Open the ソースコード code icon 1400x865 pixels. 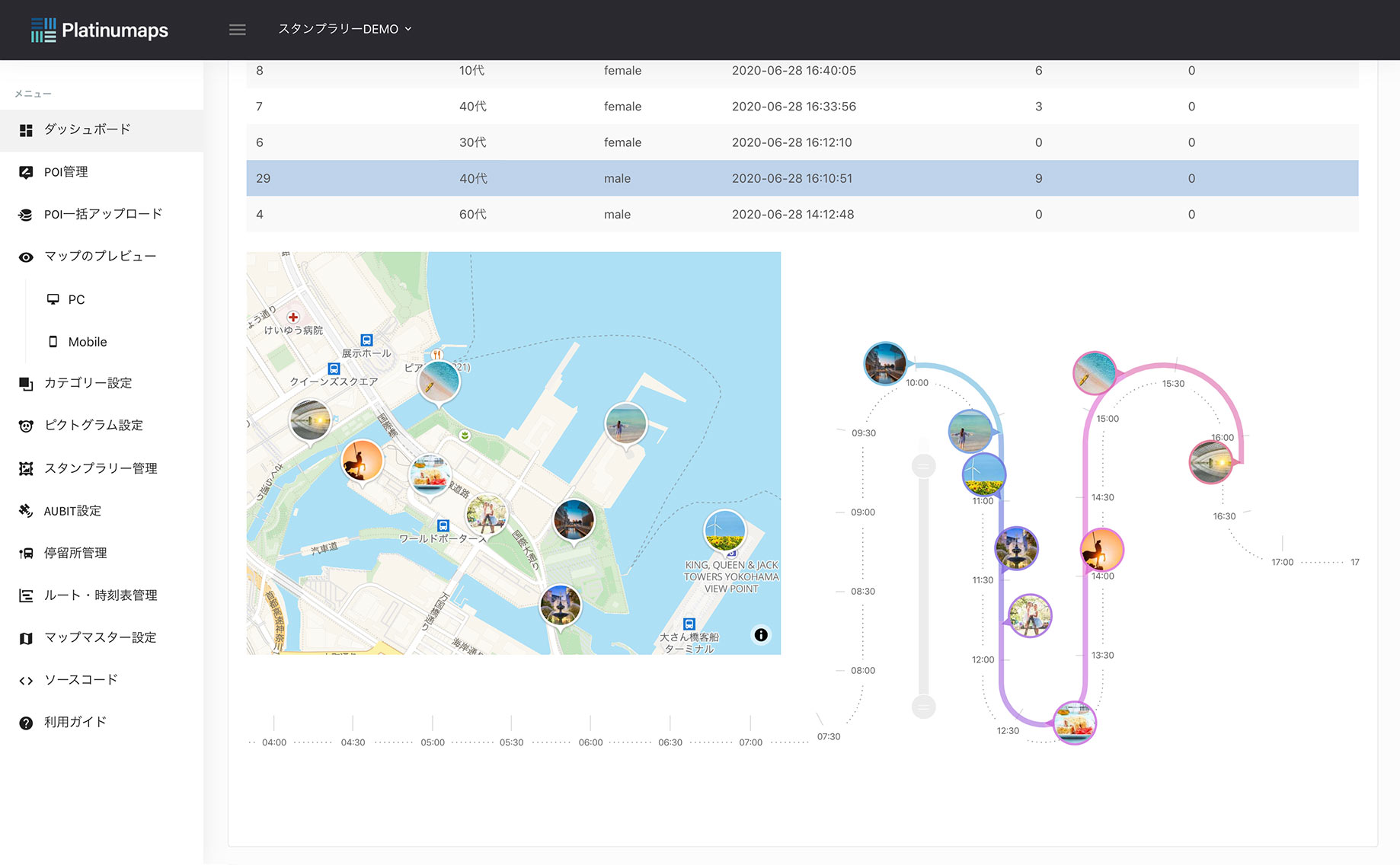tap(26, 680)
